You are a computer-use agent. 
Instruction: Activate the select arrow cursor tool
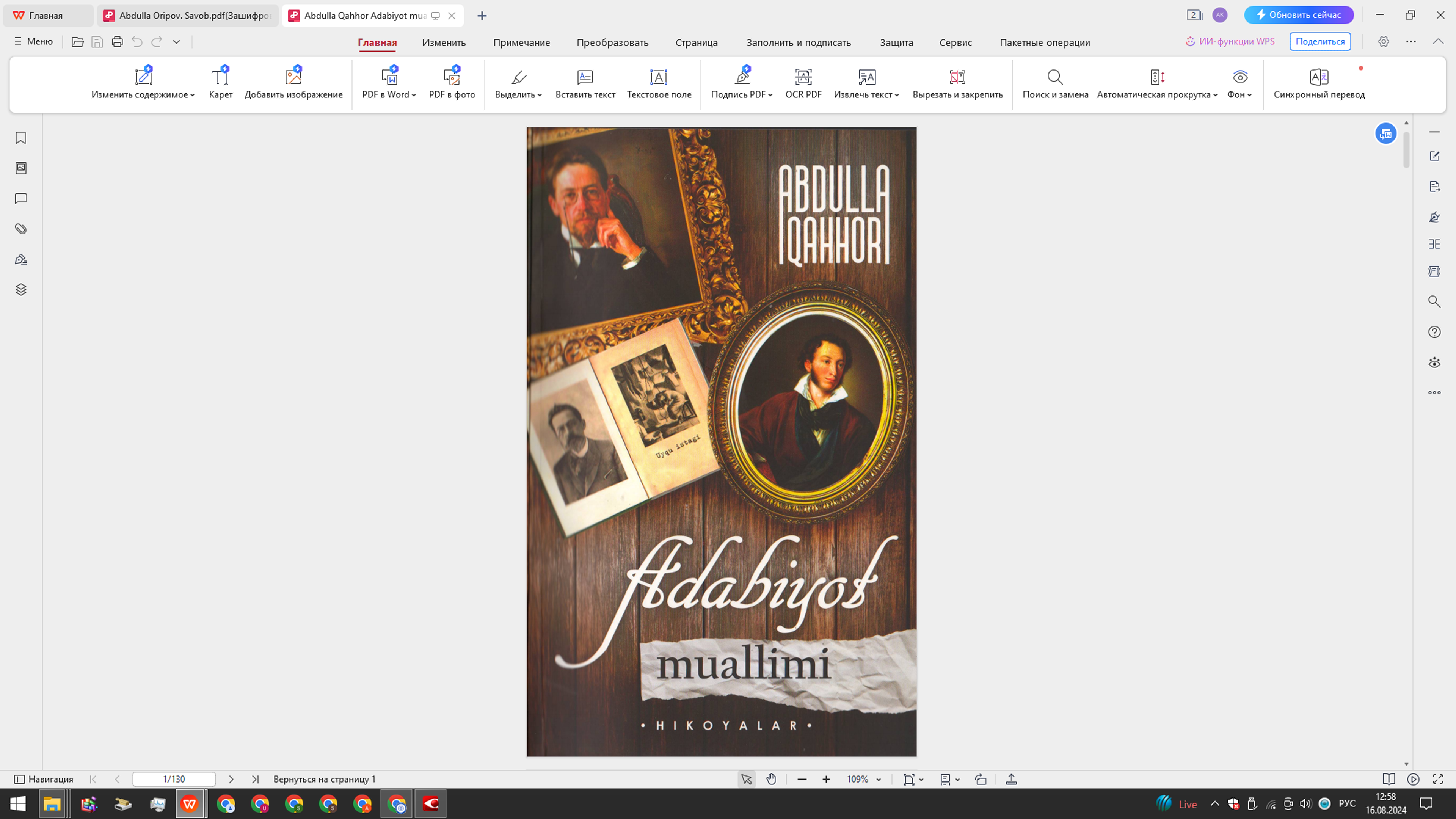coord(746,779)
